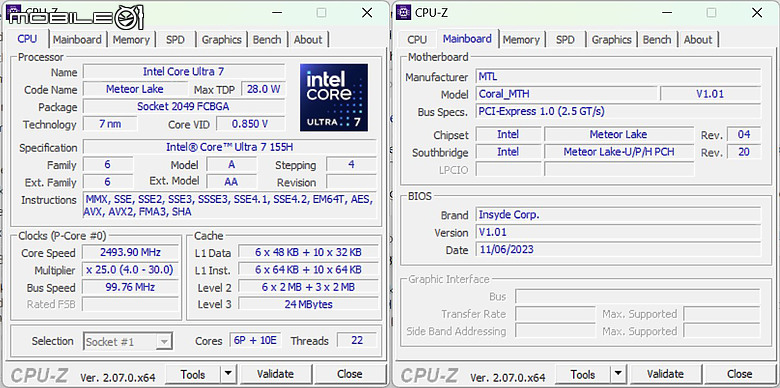The image size is (780, 388).
Task: Click the empty Rated FSB field
Action: coord(130,304)
